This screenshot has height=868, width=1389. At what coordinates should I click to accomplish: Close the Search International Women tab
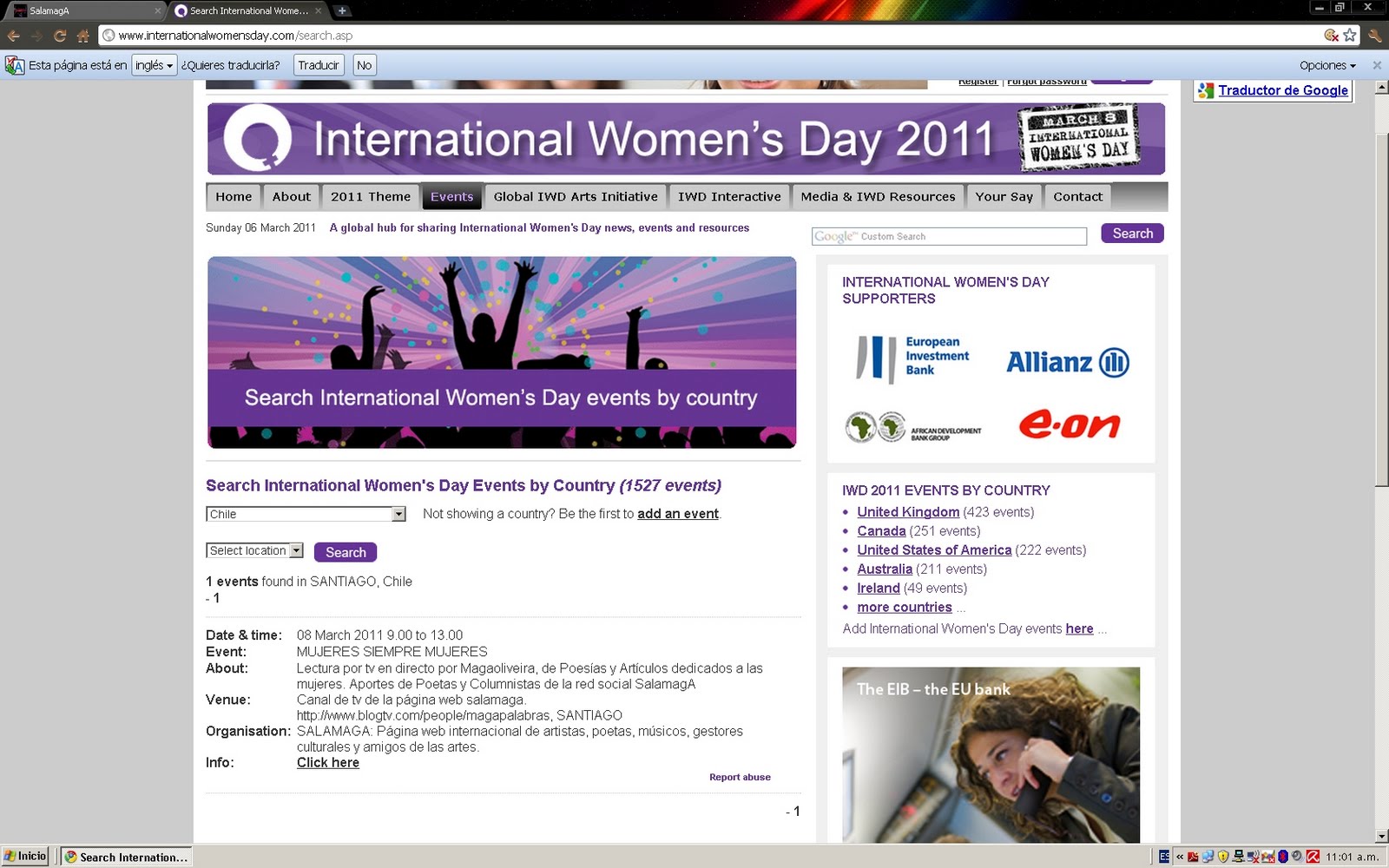(x=319, y=10)
